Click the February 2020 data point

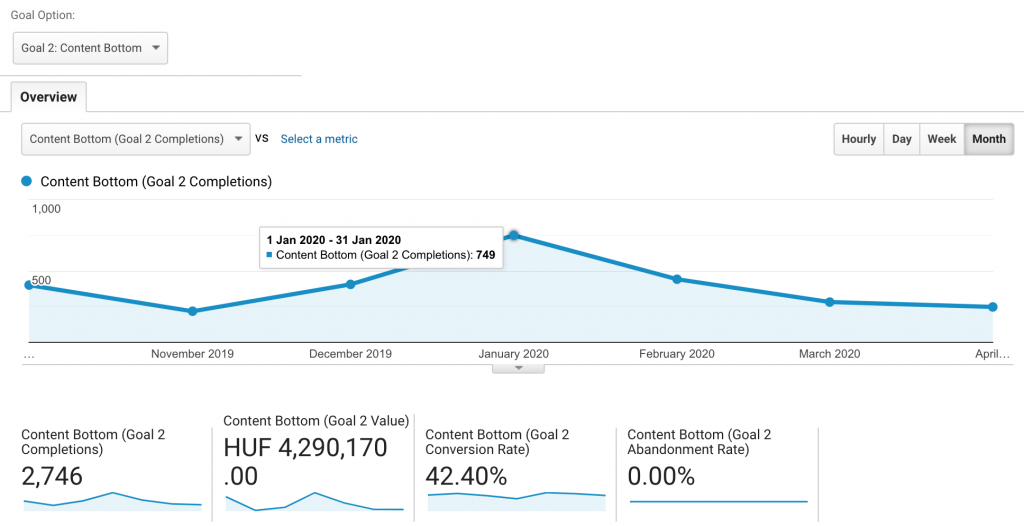click(x=677, y=279)
